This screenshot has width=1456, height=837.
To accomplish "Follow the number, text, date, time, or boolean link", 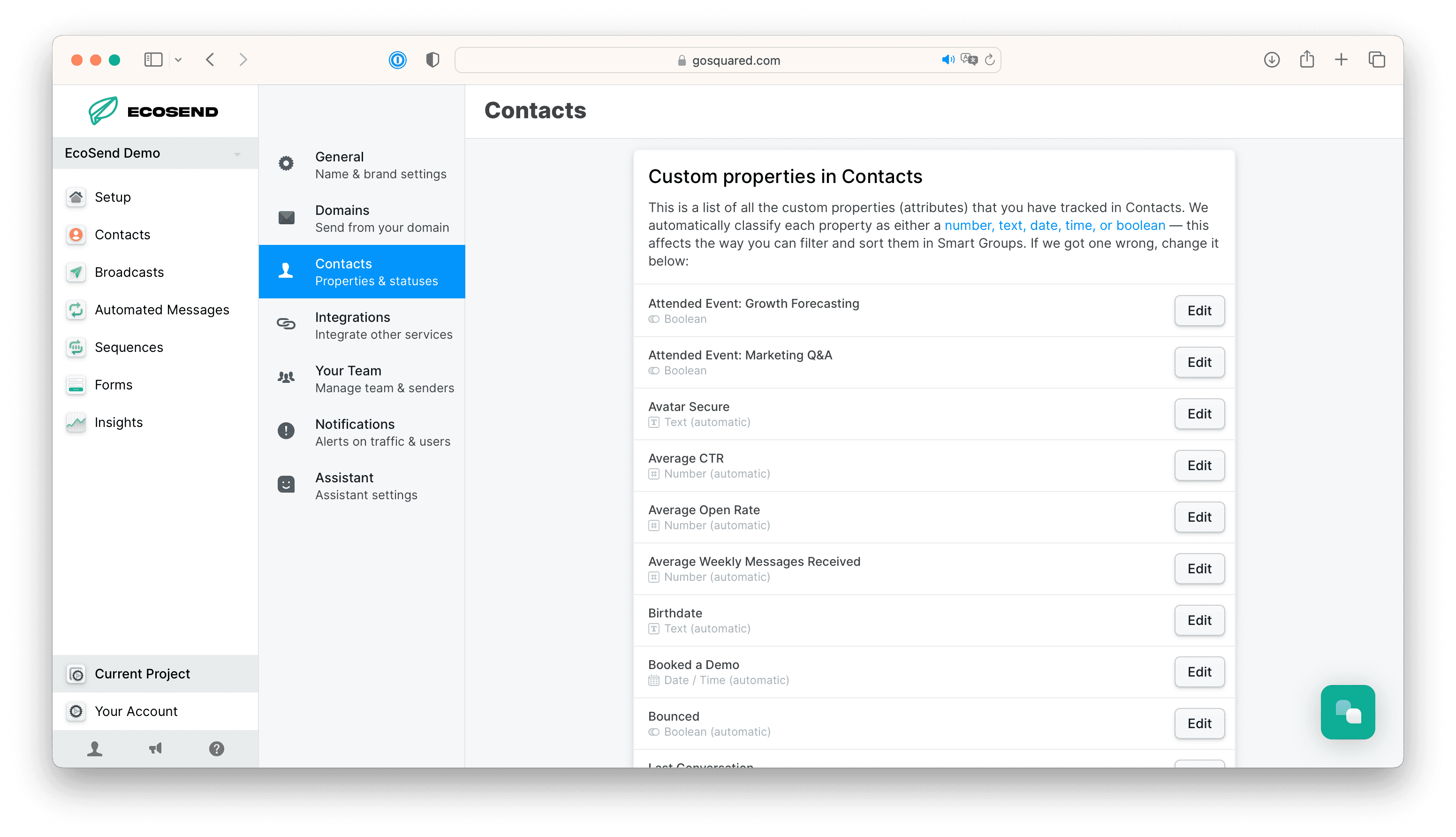I will click(1054, 225).
